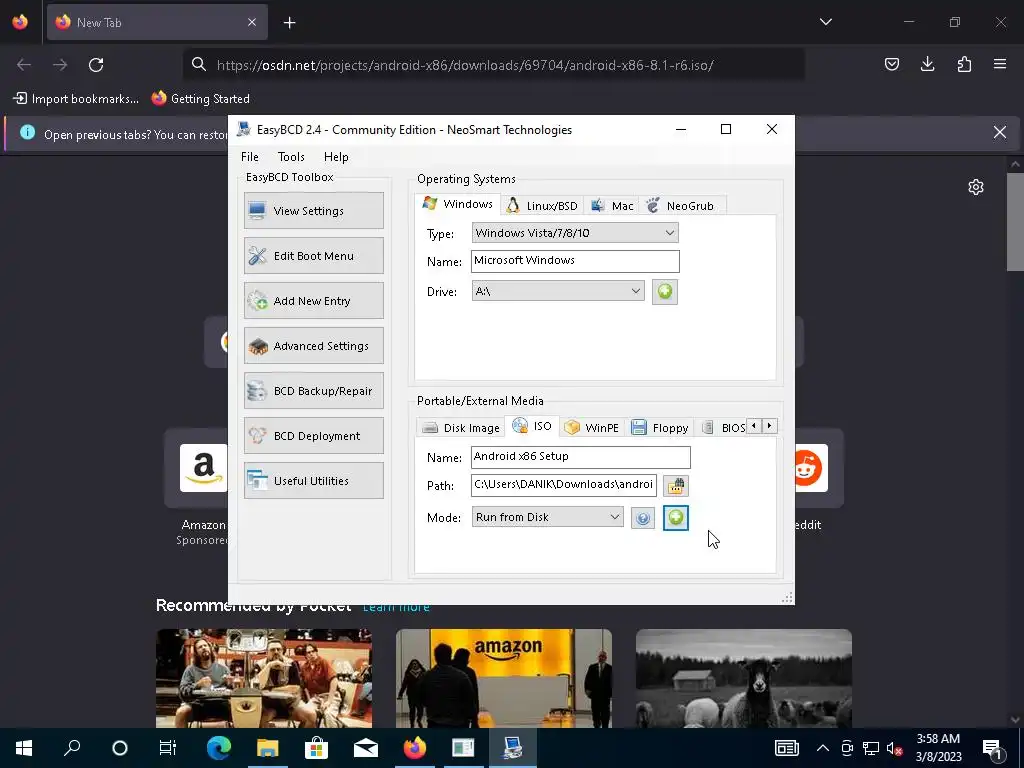Viewport: 1024px width, 768px height.
Task: Open File Explorer from taskbar
Action: 267,748
